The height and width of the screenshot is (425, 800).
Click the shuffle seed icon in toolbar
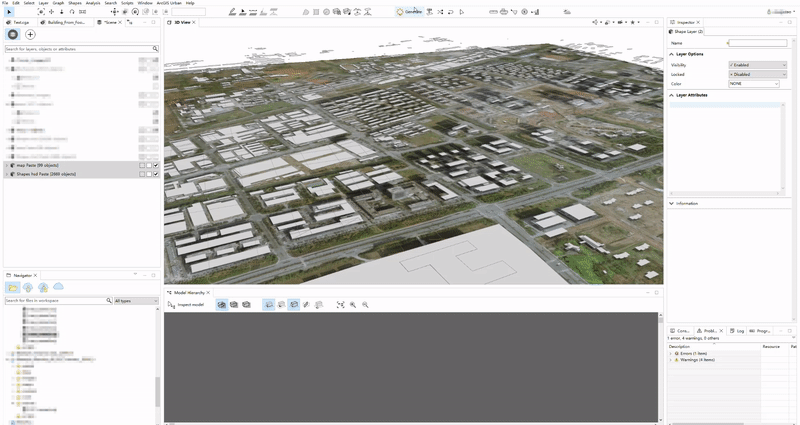click(x=440, y=11)
